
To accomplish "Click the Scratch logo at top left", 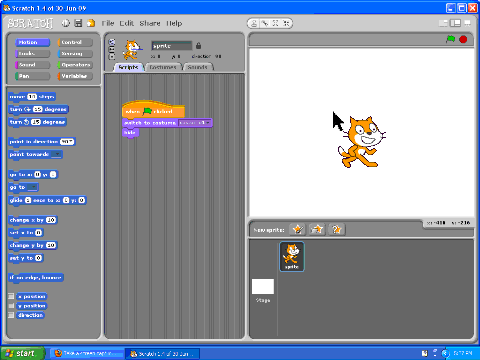I will point(30,23).
